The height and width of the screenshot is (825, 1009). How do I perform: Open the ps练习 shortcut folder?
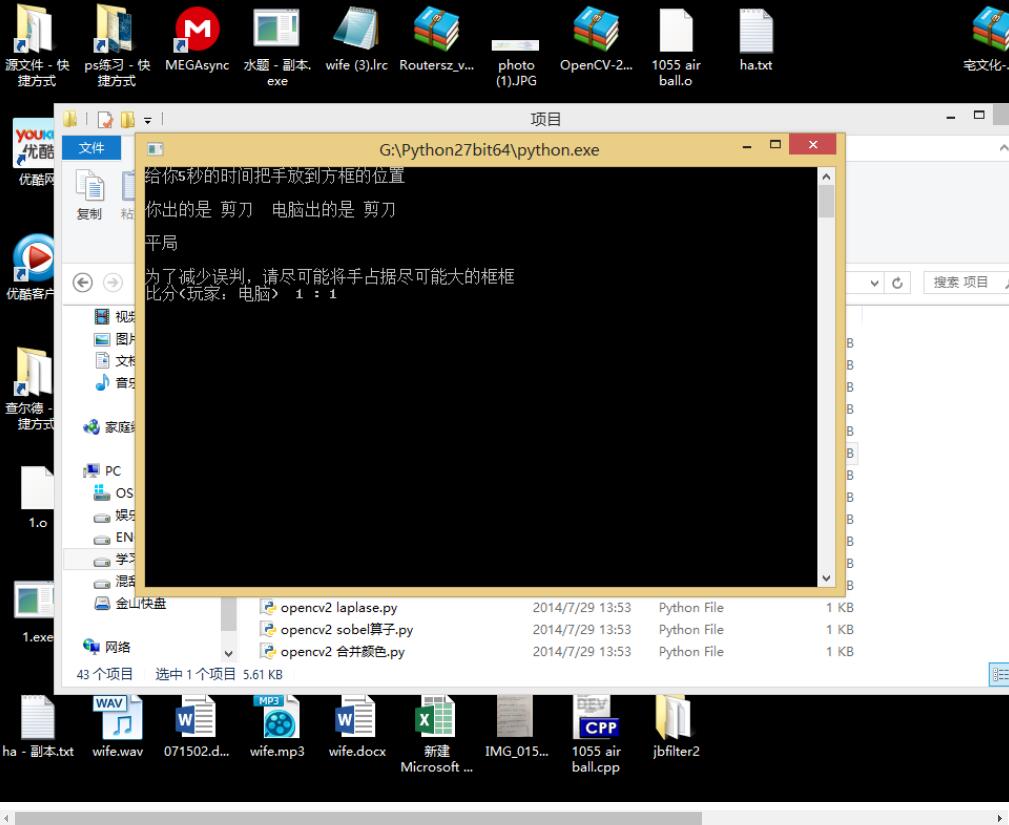click(116, 46)
